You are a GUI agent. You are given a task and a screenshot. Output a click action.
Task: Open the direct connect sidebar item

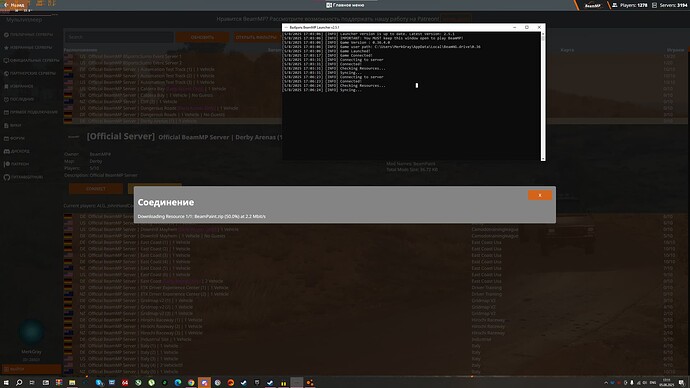[x=31, y=112]
